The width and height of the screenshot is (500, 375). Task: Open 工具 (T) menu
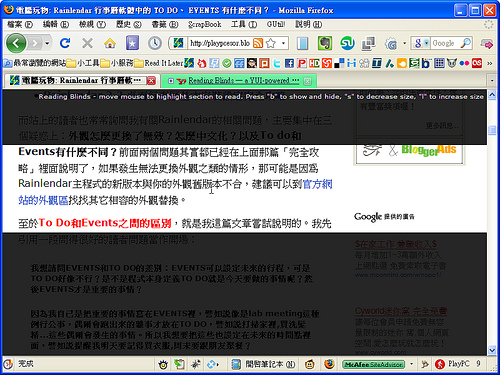point(244,24)
